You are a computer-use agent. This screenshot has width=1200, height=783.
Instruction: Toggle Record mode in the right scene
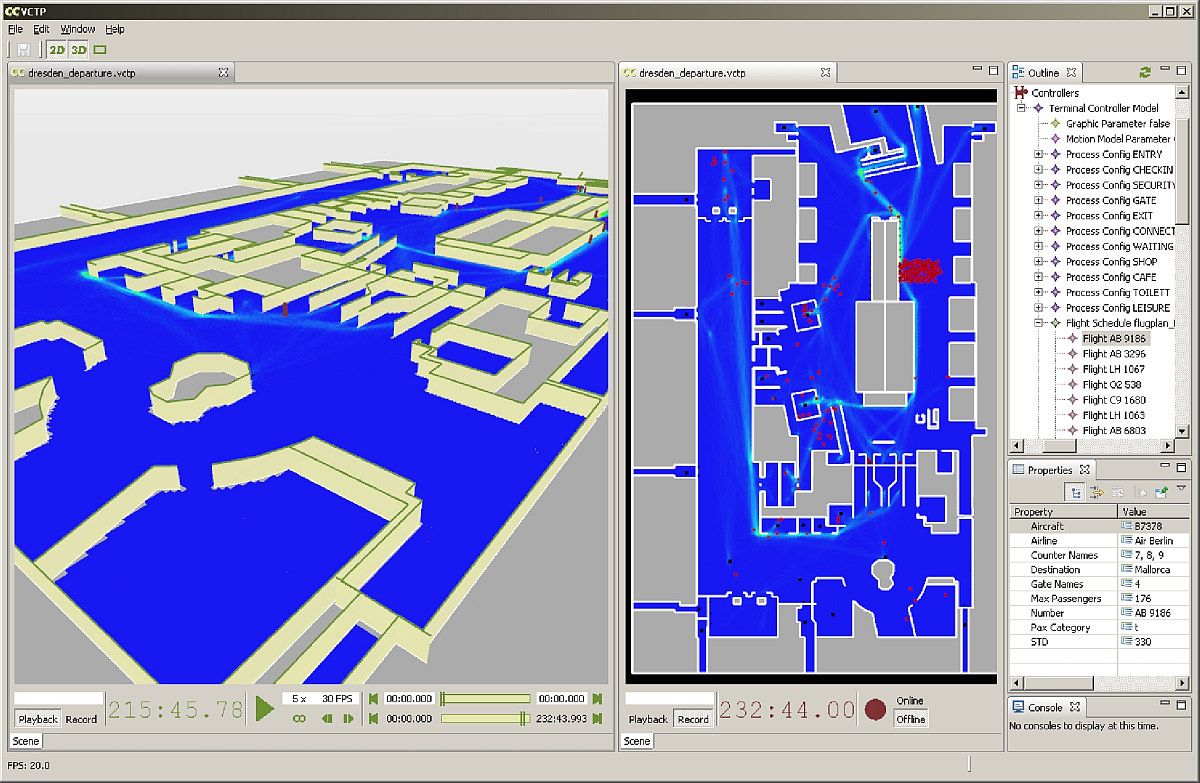692,719
